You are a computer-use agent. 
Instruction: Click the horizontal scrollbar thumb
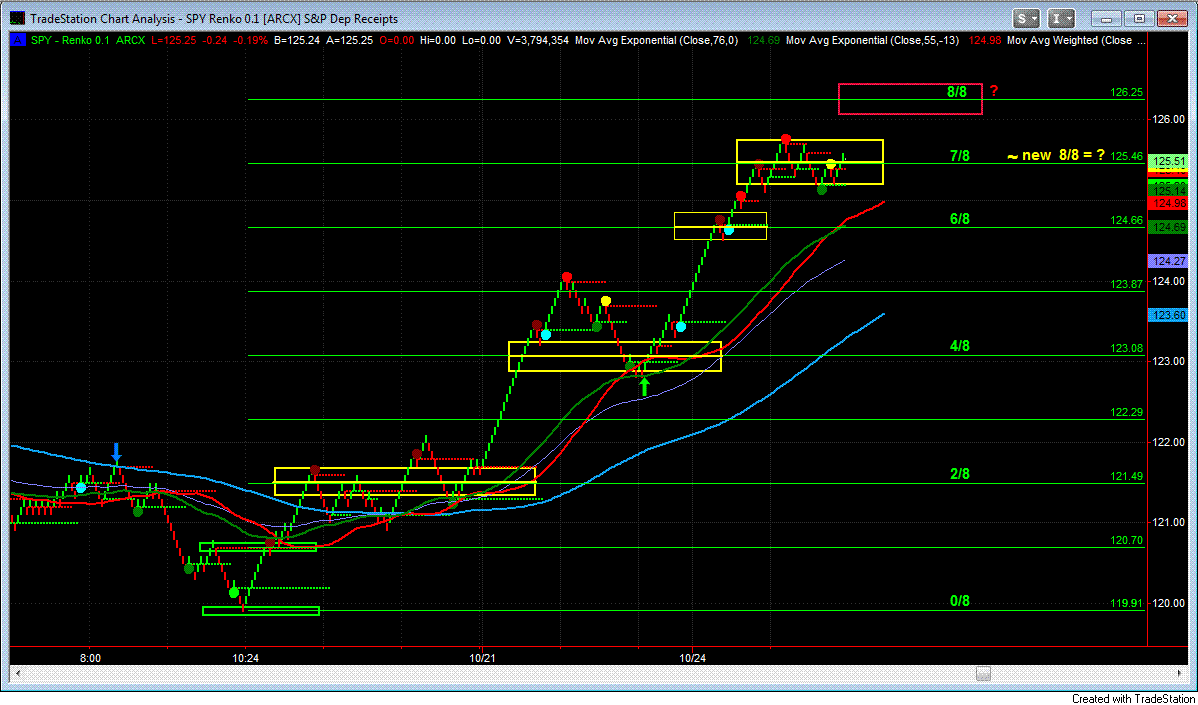984,673
